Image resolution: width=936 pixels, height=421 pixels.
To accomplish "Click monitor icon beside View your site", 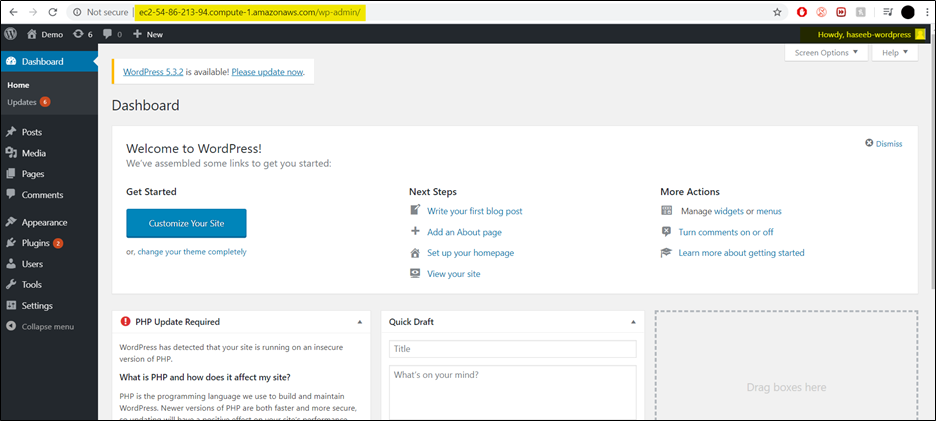I will click(415, 274).
